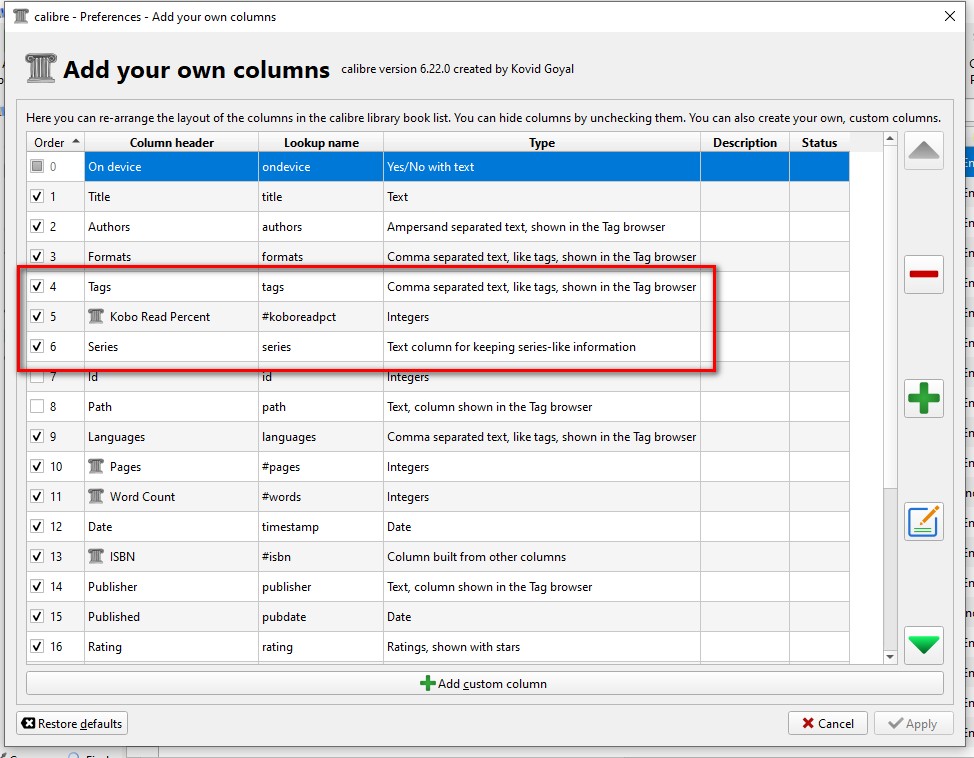Add a column with the green plus icon
974x758 pixels.
(x=923, y=398)
